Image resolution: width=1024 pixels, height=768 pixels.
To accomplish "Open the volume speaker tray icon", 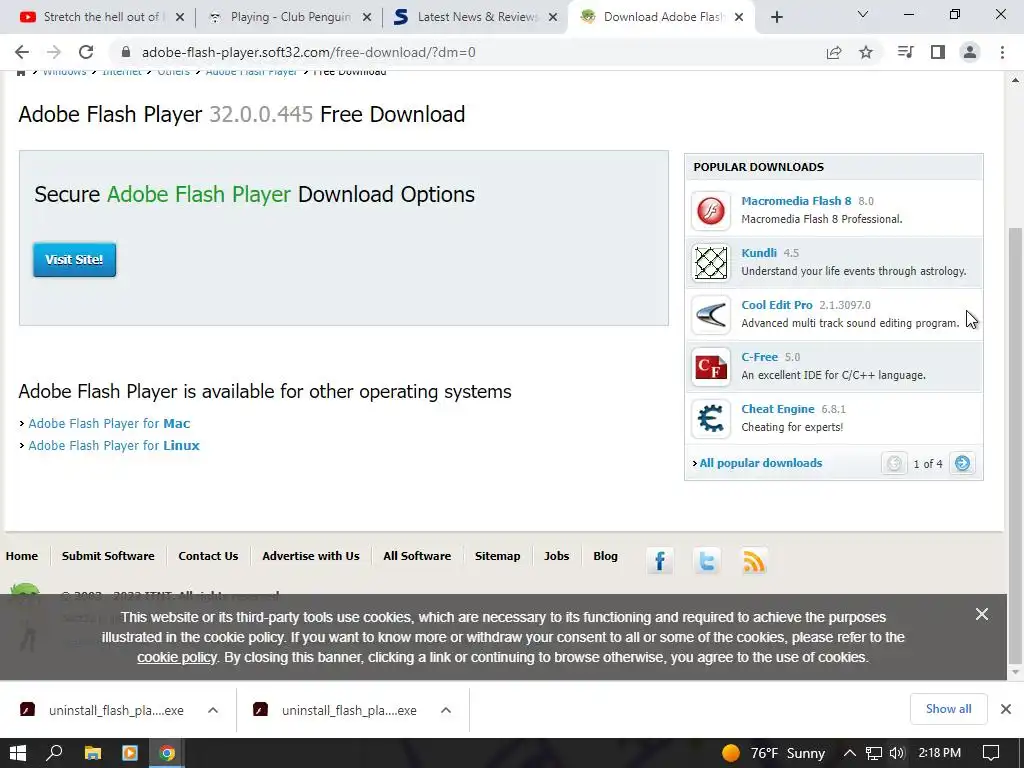I will (x=897, y=753).
